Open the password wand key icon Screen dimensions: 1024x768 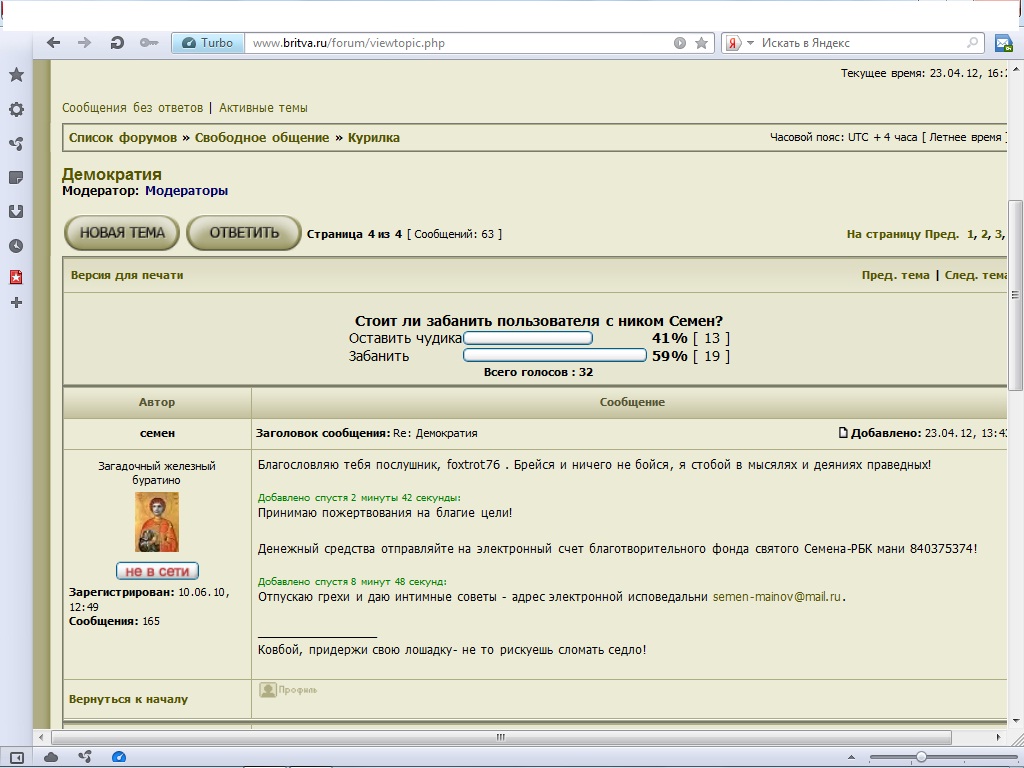pyautogui.click(x=148, y=43)
